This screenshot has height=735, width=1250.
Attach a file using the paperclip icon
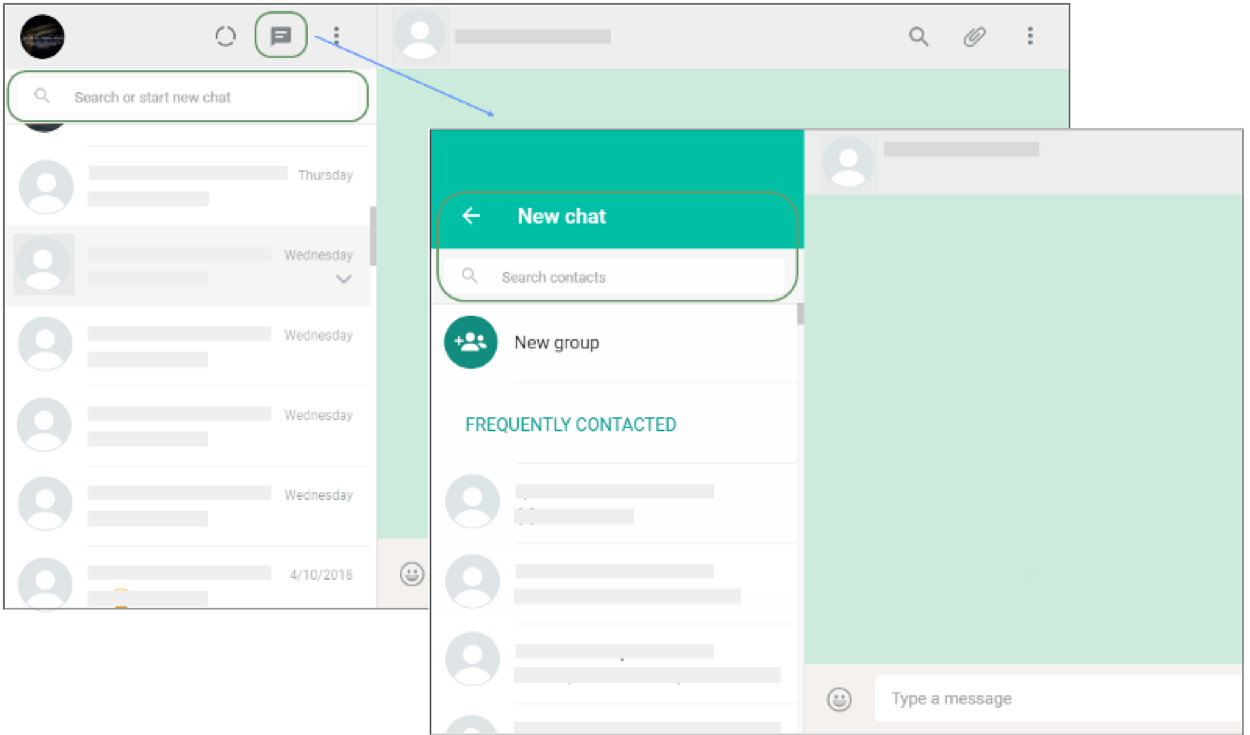click(x=974, y=36)
